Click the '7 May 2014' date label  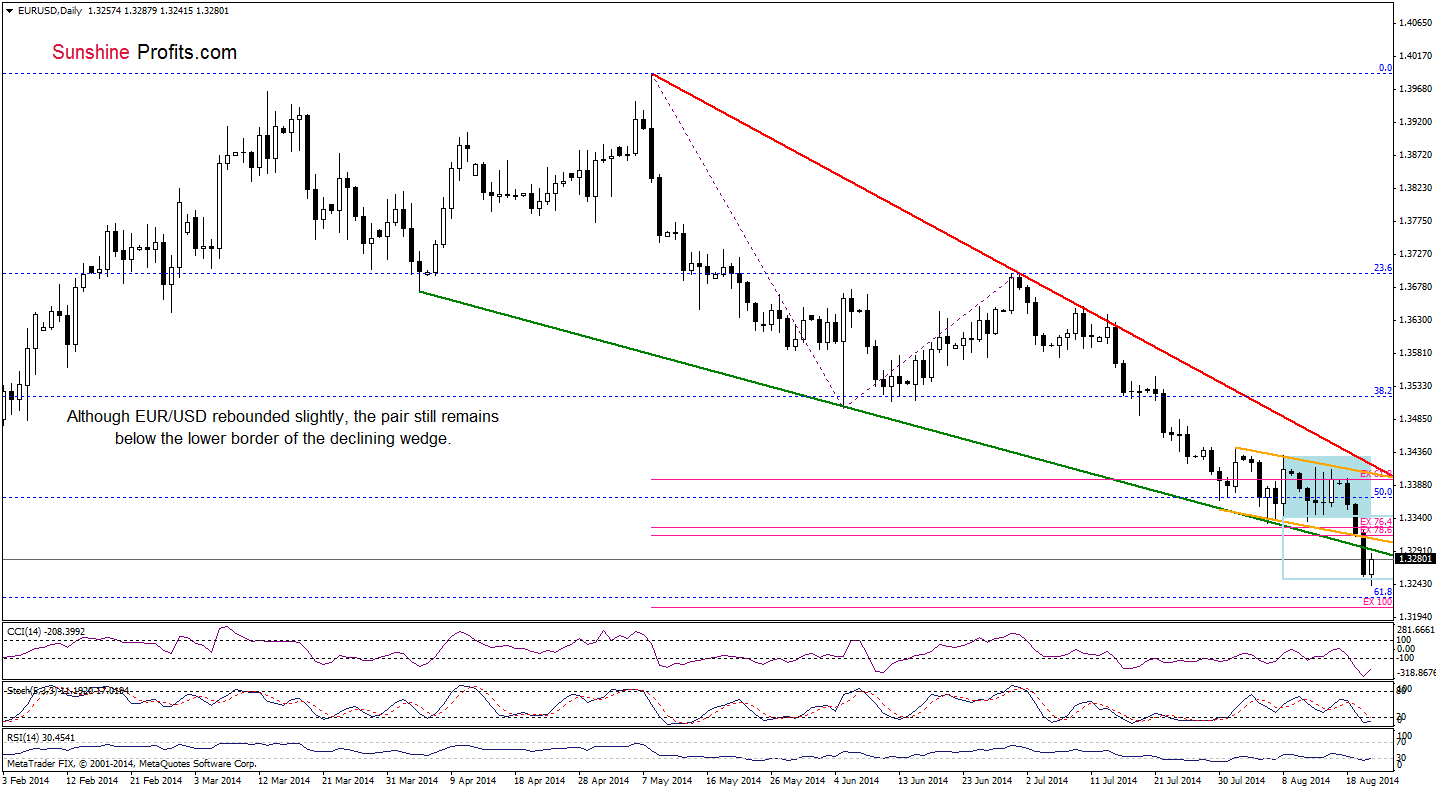click(668, 779)
